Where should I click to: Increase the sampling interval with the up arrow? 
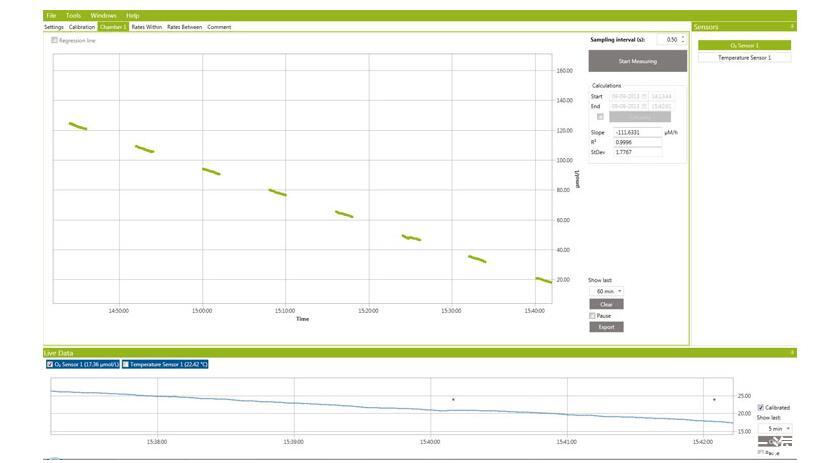click(683, 37)
